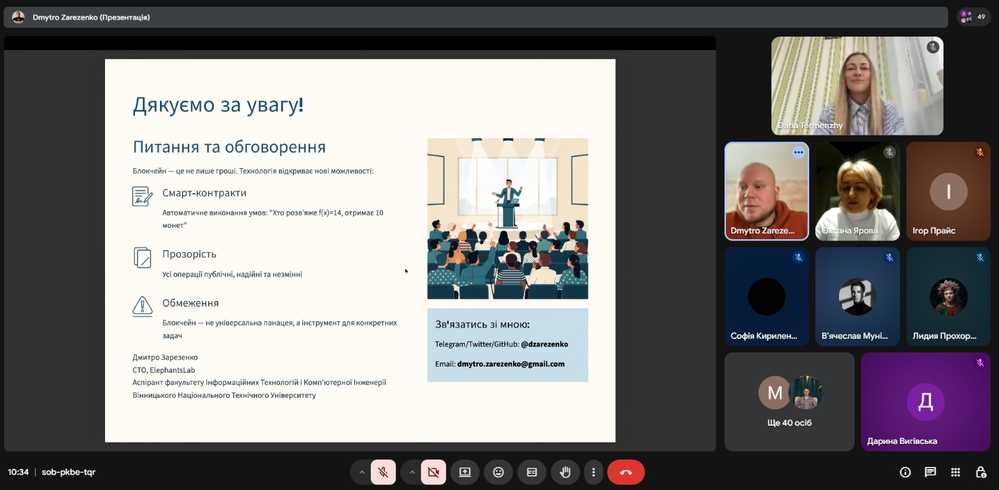Click the red leave call button

(626, 472)
